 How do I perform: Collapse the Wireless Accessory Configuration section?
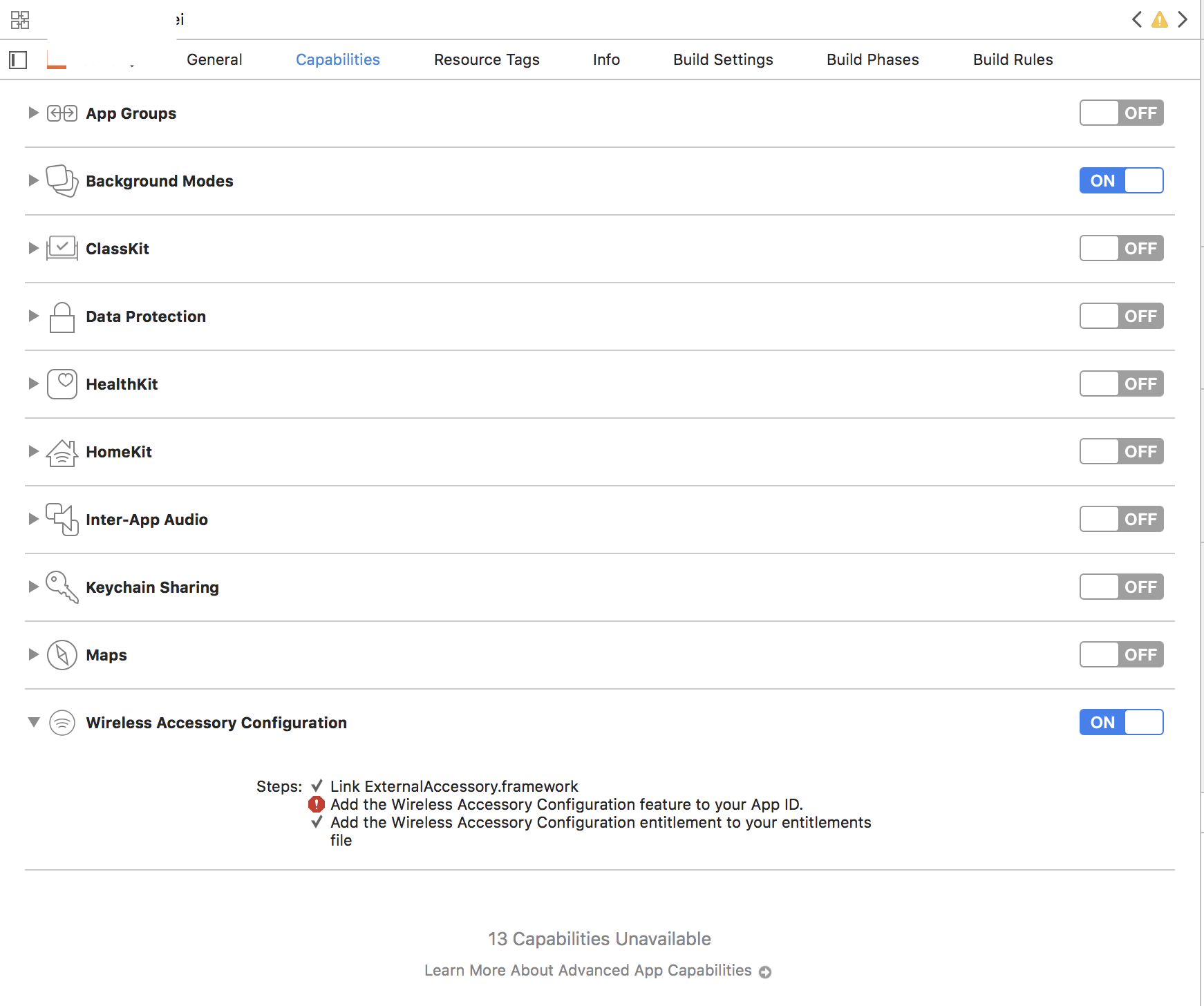33,722
